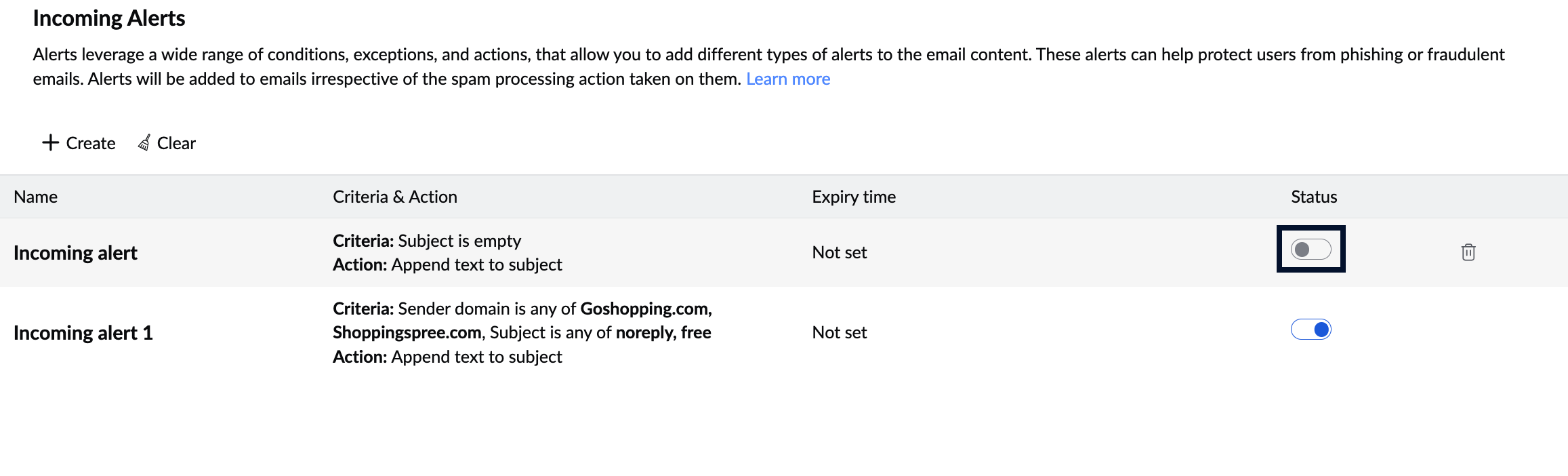Disable the Incoming alert 1 status toggle
The image size is (1568, 476).
click(1311, 330)
